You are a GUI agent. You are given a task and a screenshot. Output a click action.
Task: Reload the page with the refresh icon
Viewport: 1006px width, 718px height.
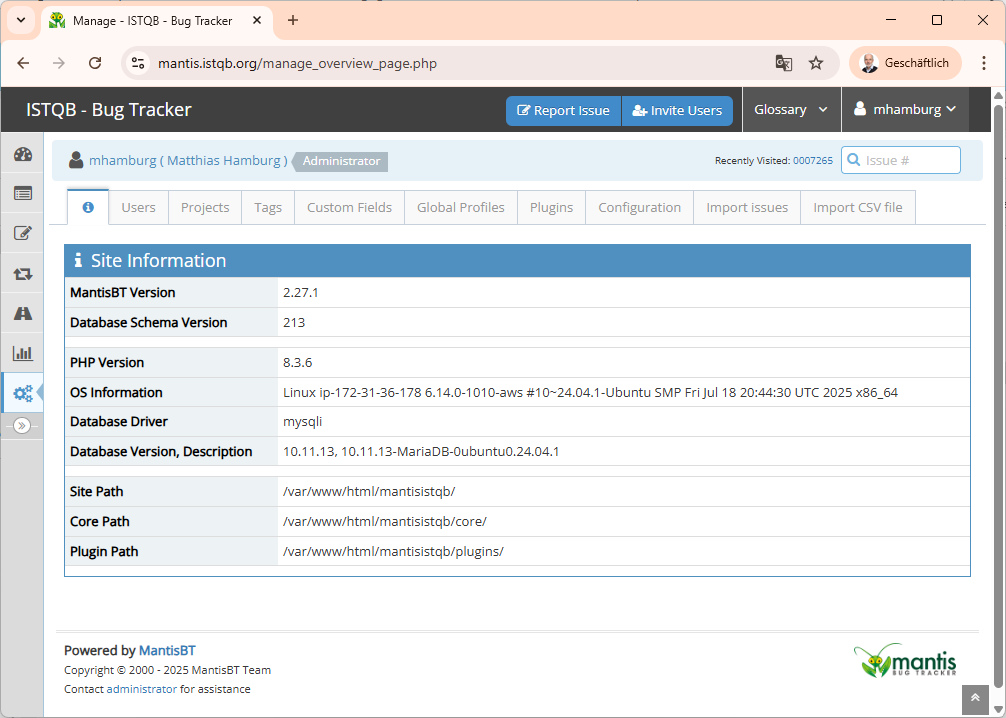point(95,63)
